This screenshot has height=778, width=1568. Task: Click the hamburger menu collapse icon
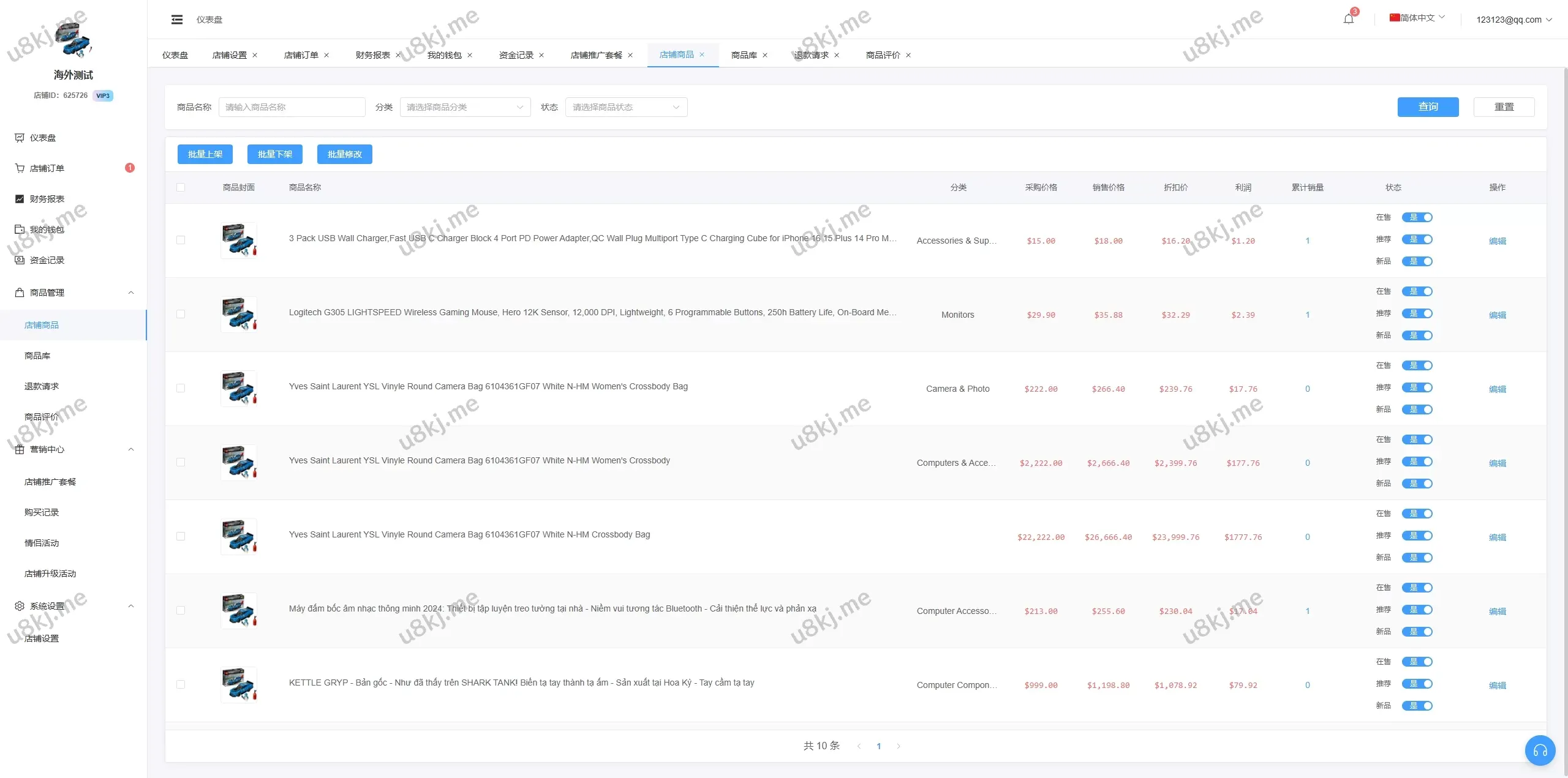177,20
